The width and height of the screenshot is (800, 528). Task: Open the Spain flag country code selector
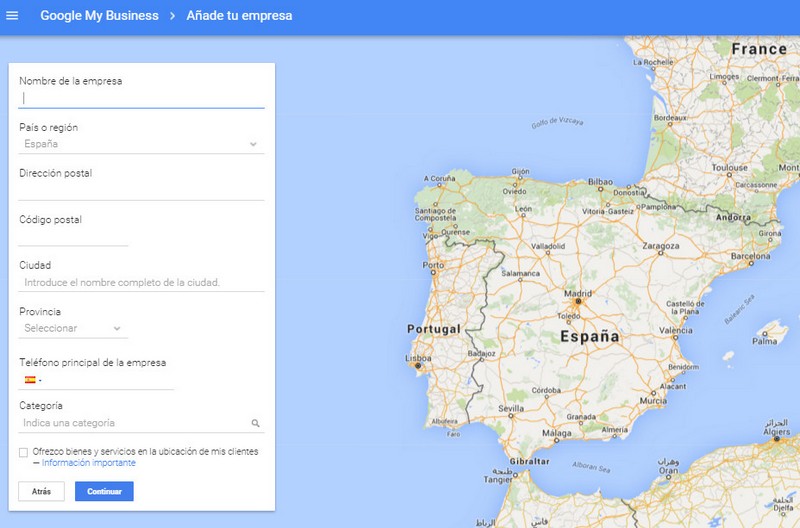(x=33, y=380)
